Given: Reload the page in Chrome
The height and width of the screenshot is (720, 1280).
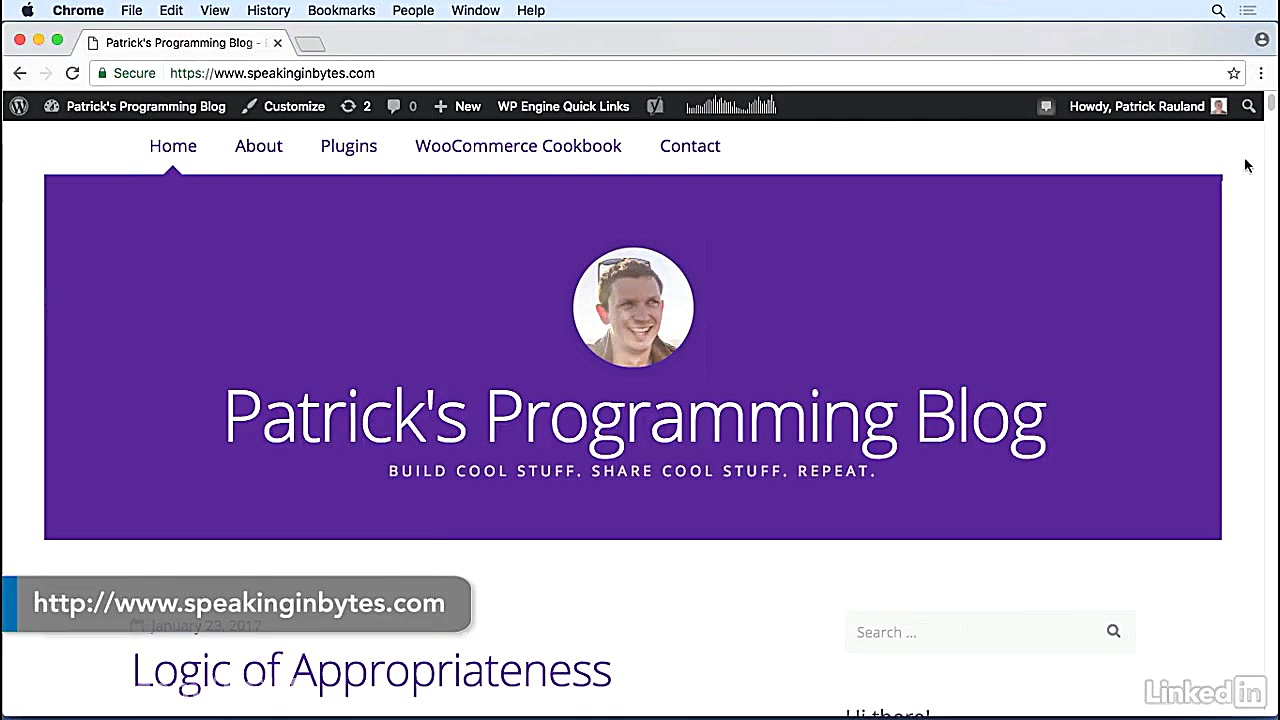Looking at the screenshot, I should [x=72, y=73].
